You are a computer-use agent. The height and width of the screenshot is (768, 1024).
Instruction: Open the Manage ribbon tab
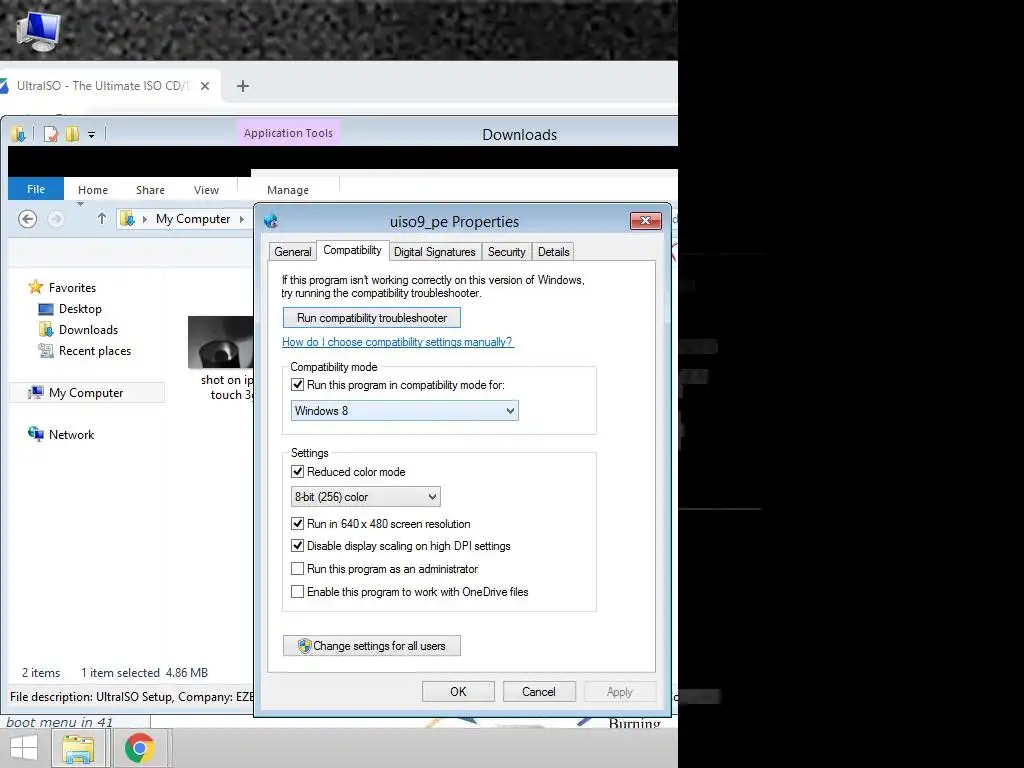click(288, 190)
